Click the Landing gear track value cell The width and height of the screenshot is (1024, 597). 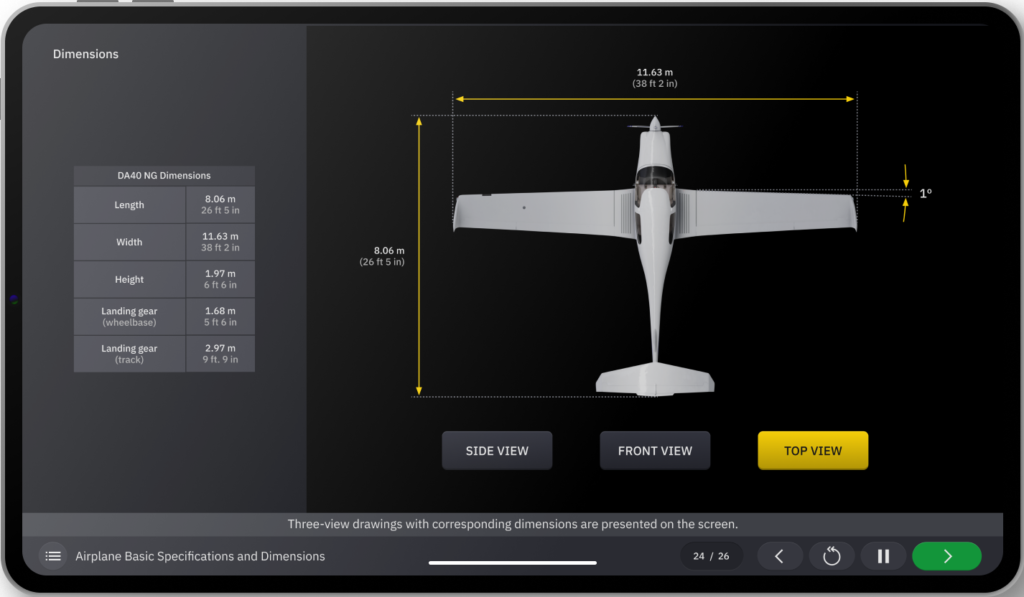(220, 354)
